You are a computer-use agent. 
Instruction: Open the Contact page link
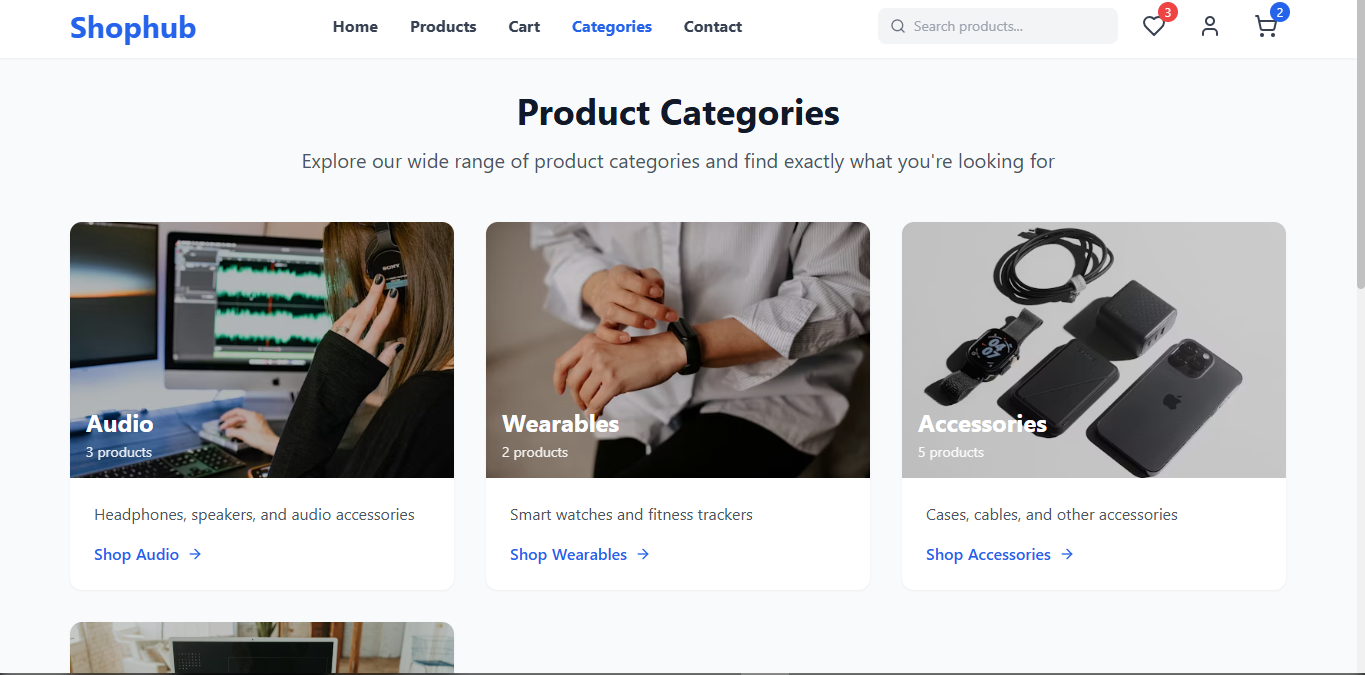[x=713, y=27]
